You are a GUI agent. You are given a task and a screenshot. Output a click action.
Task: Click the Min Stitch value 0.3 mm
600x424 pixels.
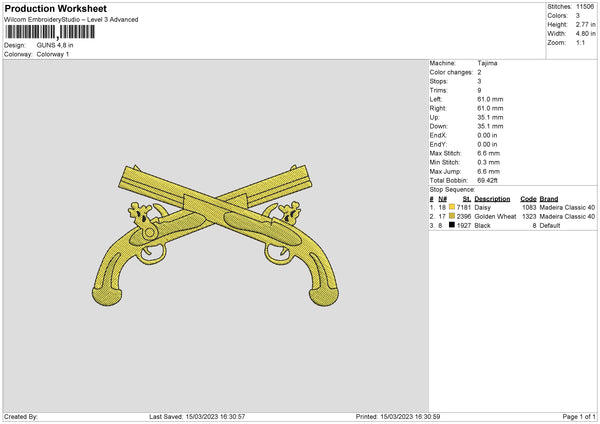[x=488, y=162]
